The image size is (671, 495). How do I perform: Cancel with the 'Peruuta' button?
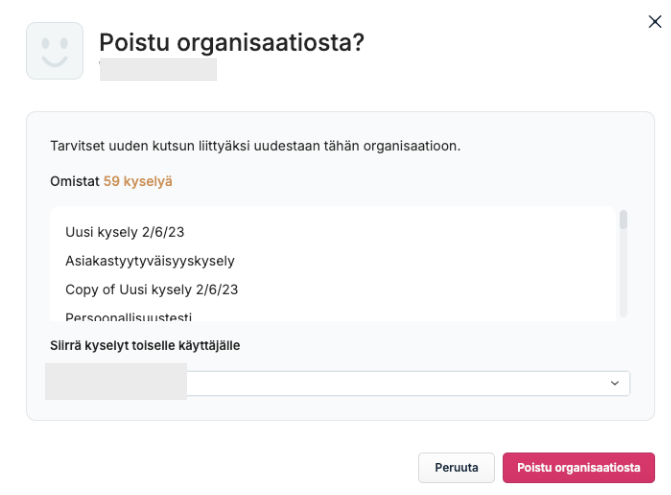(x=456, y=468)
